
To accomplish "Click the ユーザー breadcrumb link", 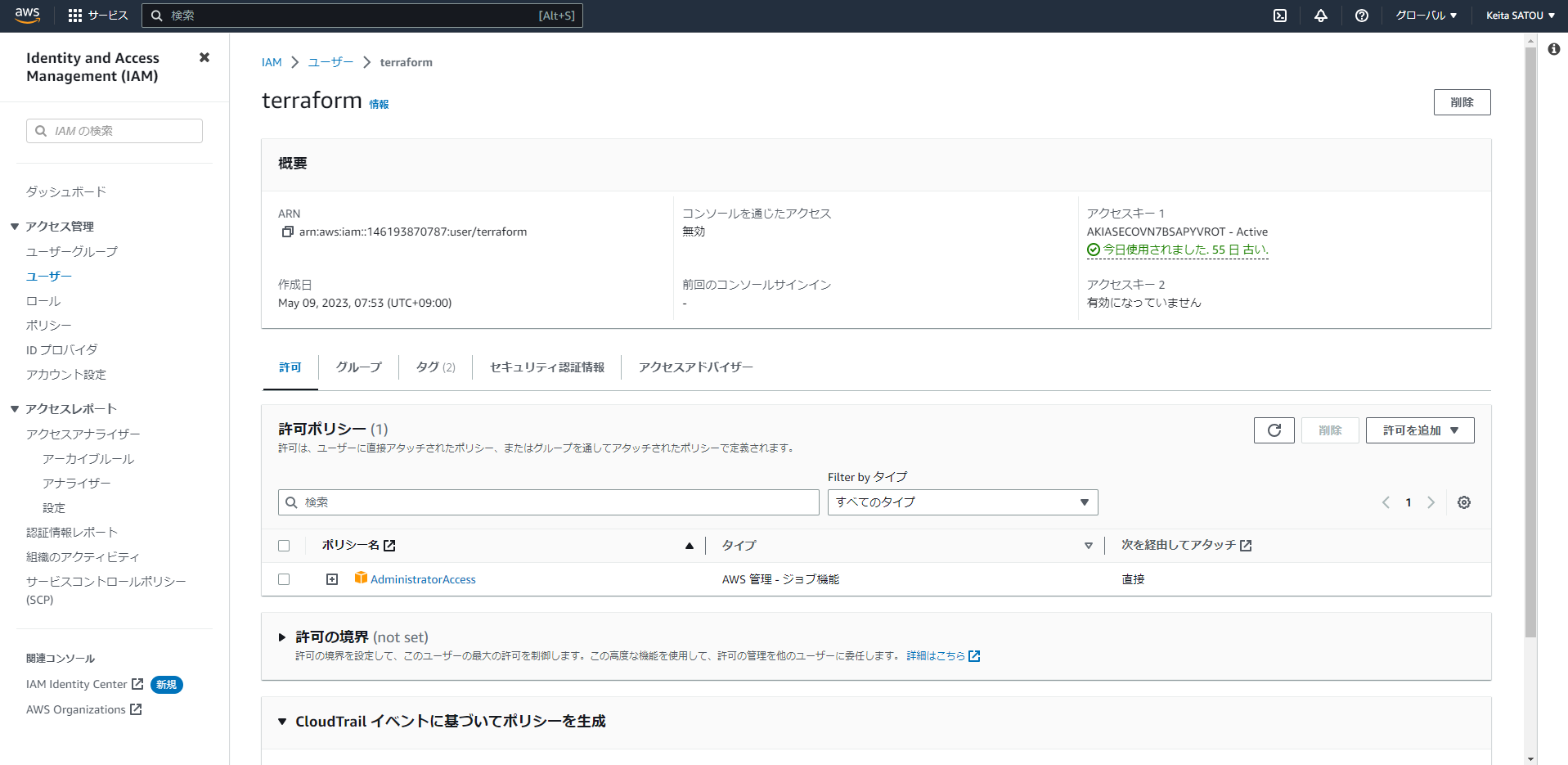I will 331,62.
